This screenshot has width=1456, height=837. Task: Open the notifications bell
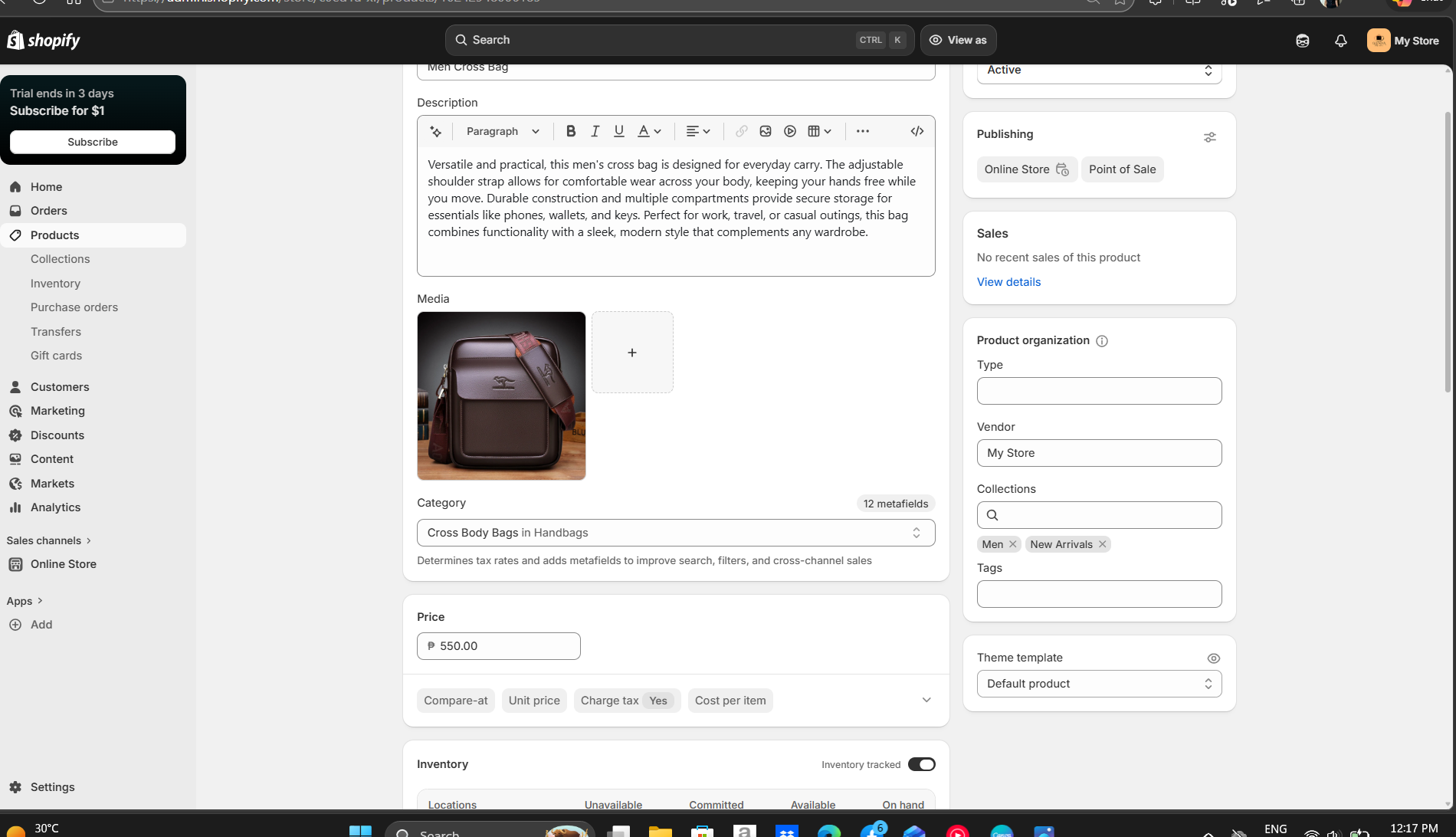(x=1340, y=41)
